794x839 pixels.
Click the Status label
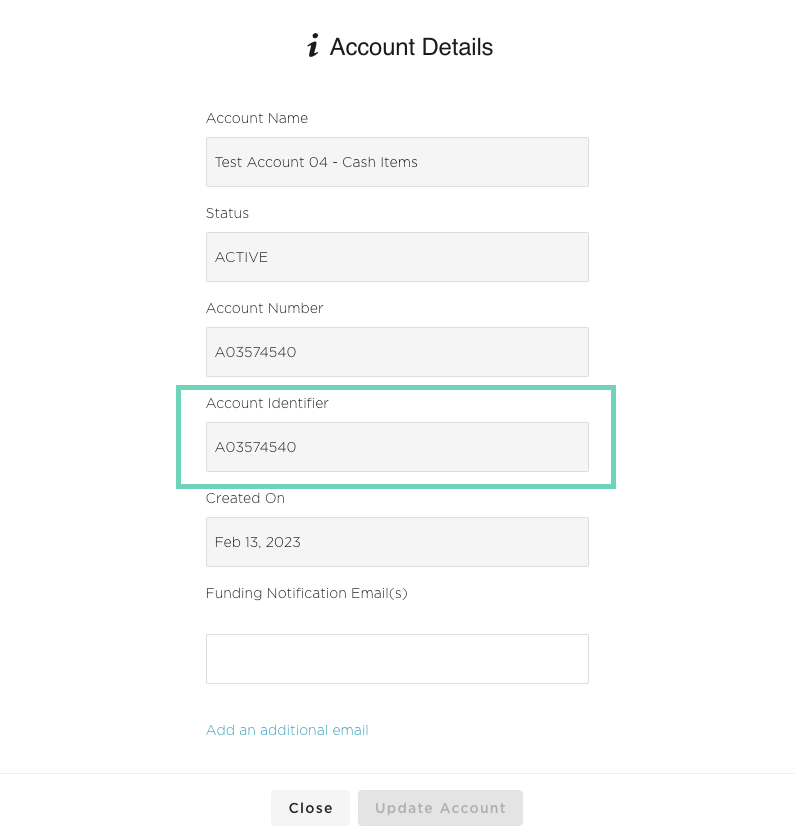227,213
